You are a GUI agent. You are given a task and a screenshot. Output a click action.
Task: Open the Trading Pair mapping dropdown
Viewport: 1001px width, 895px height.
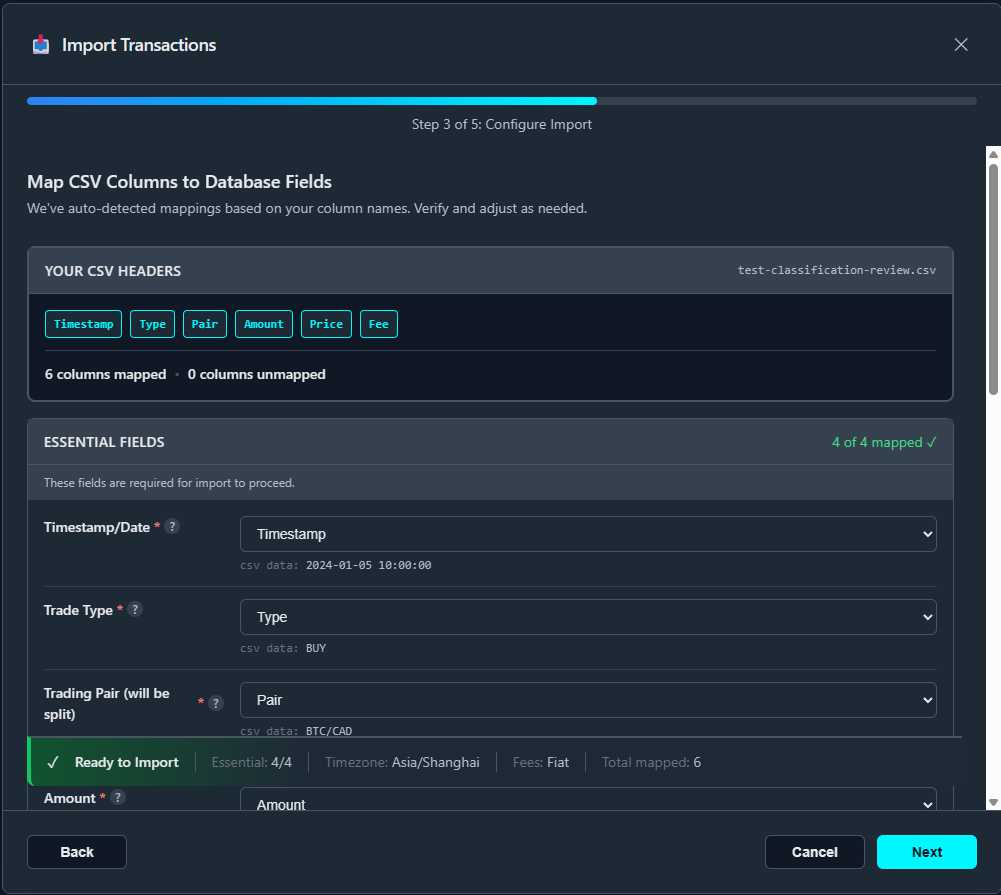(588, 700)
